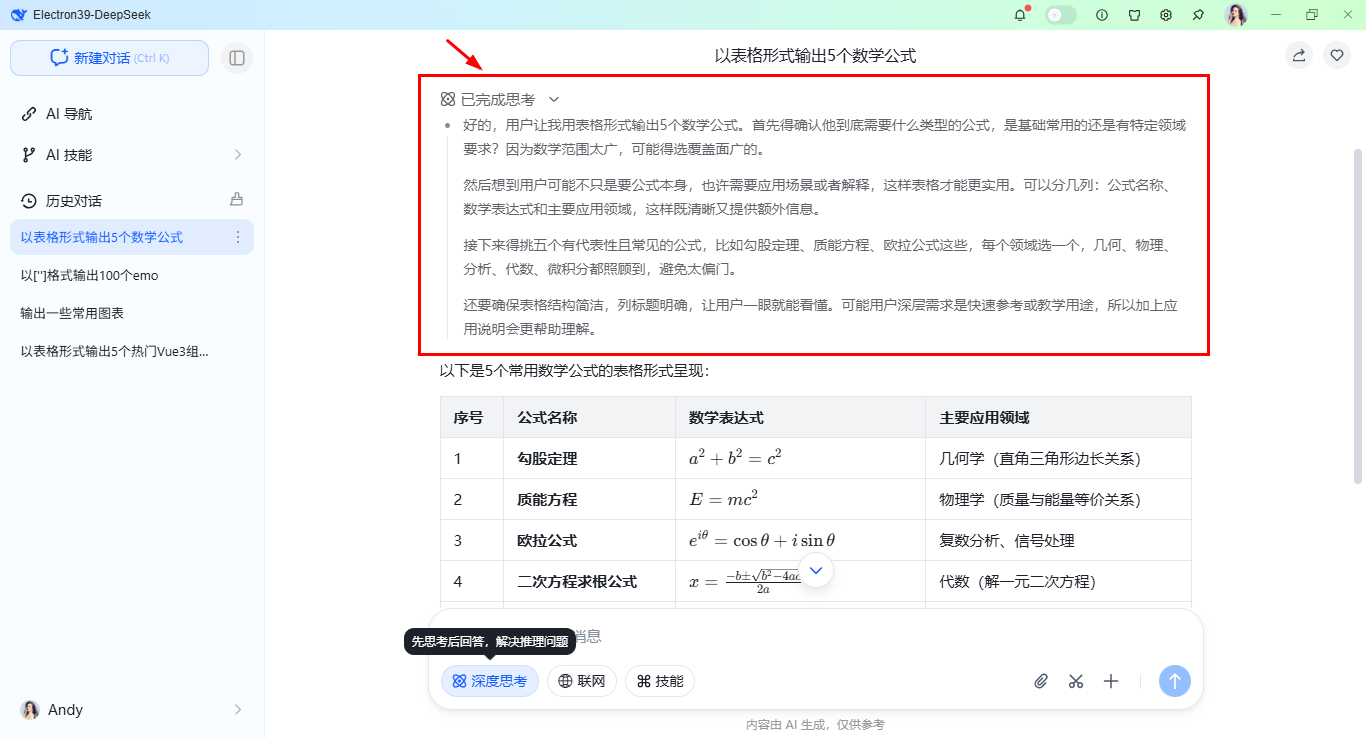
Task: Start a new conversation with 新建对话
Action: [108, 58]
